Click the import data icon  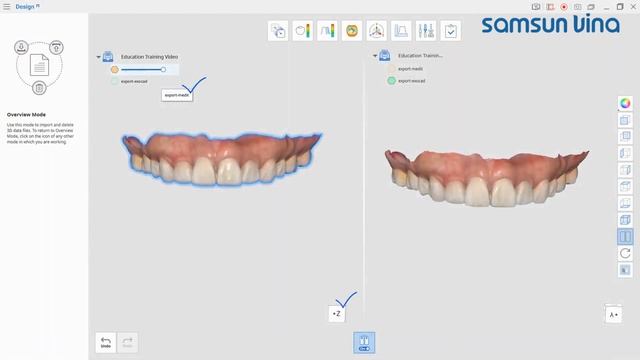click(21, 47)
